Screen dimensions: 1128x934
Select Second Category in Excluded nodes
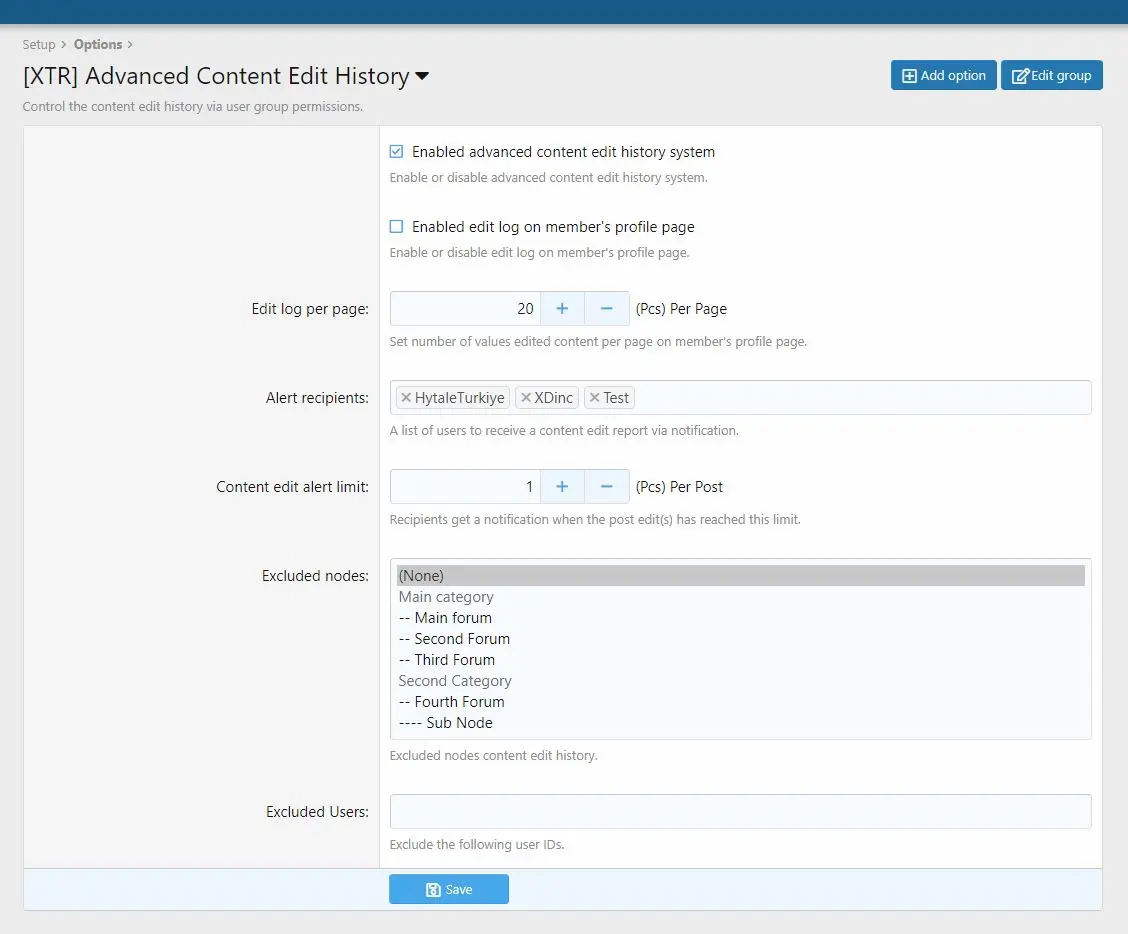point(740,681)
